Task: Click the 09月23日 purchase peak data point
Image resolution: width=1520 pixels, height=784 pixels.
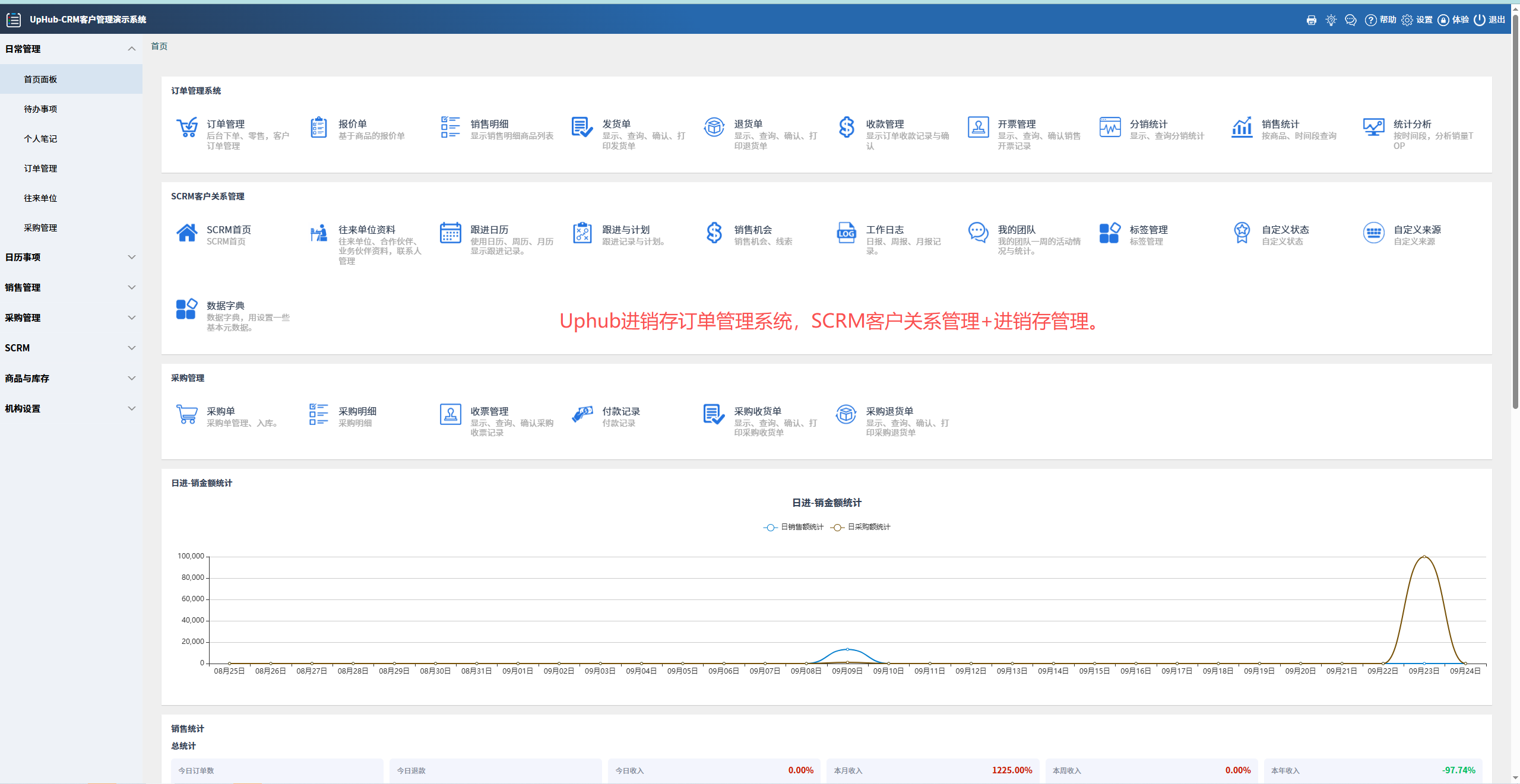Action: (1424, 557)
